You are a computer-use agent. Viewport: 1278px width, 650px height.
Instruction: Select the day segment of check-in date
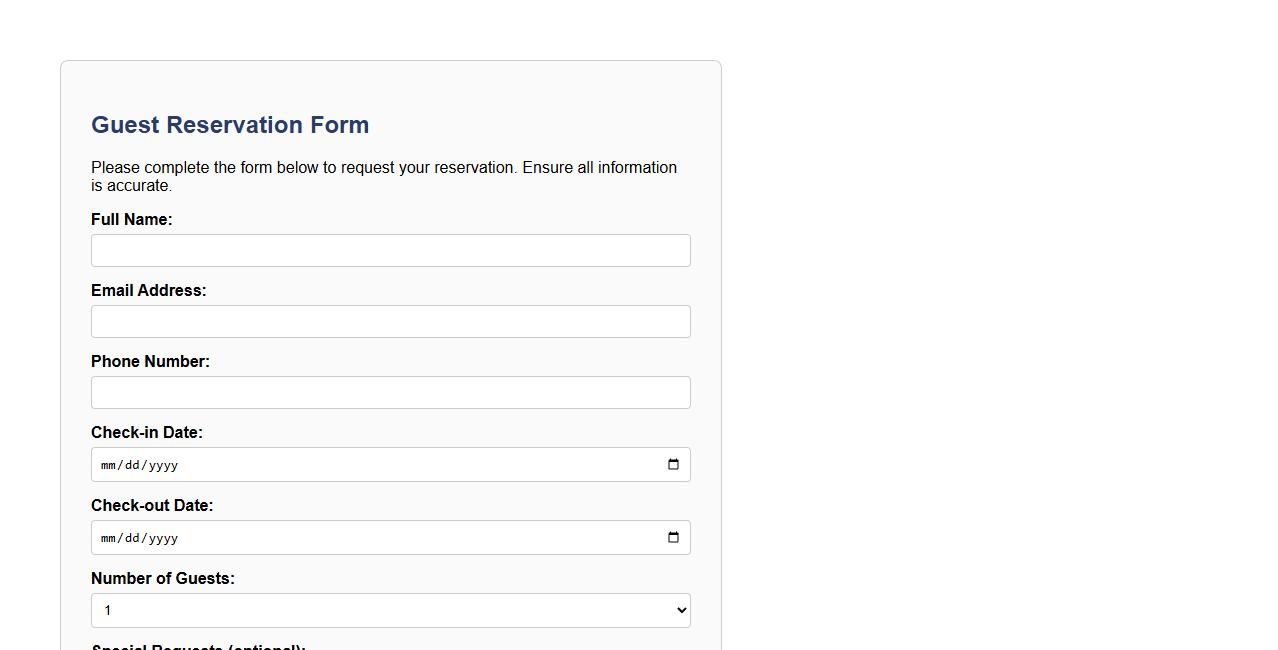pos(133,464)
